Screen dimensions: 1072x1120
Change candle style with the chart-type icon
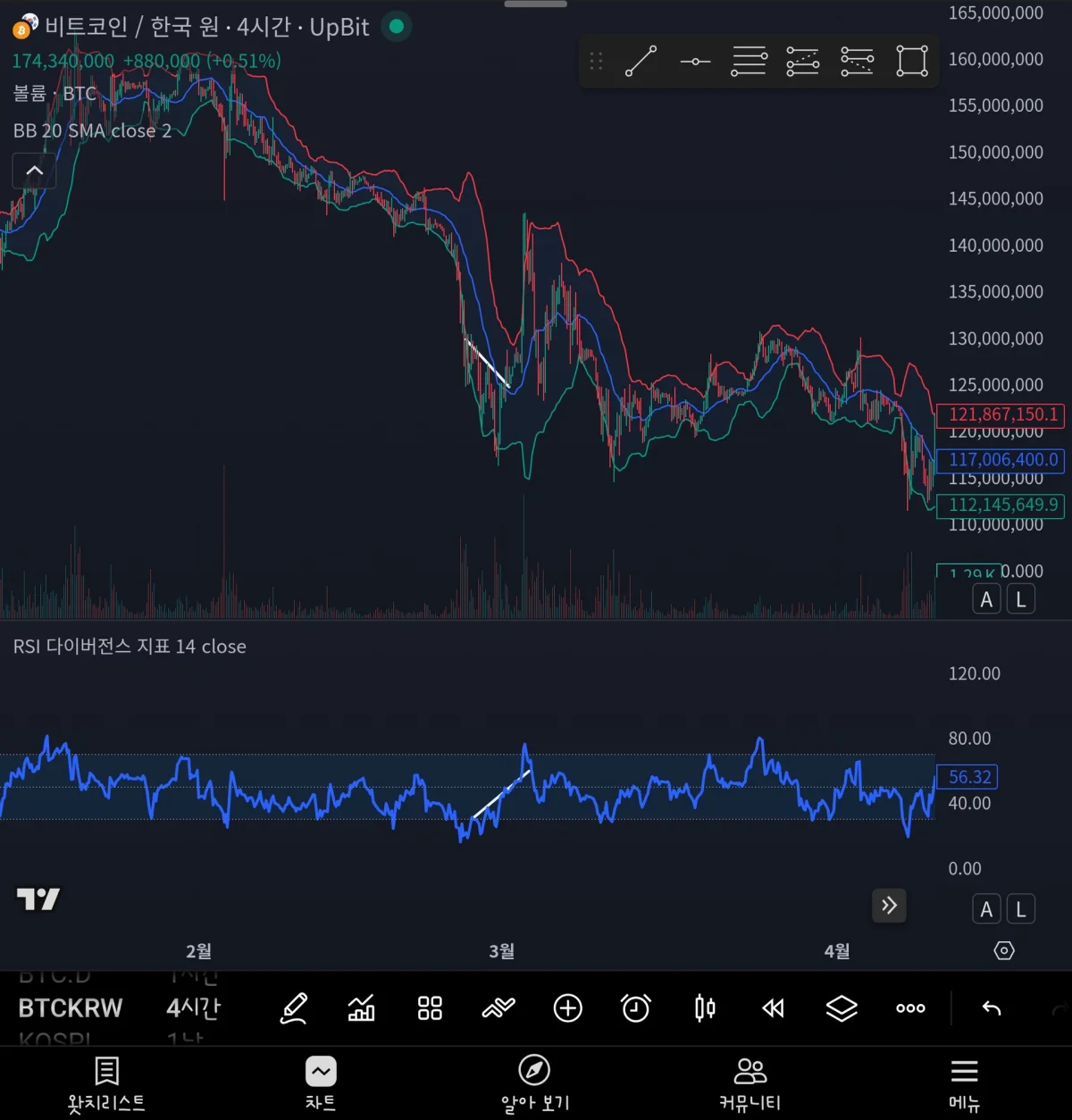pos(704,1008)
